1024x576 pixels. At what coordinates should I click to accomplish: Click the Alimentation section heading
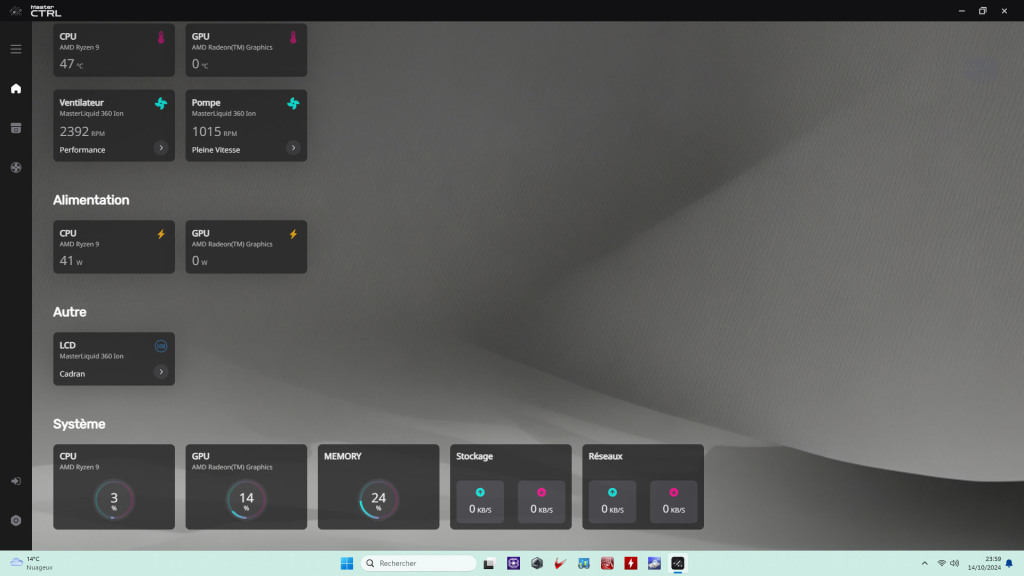(91, 200)
